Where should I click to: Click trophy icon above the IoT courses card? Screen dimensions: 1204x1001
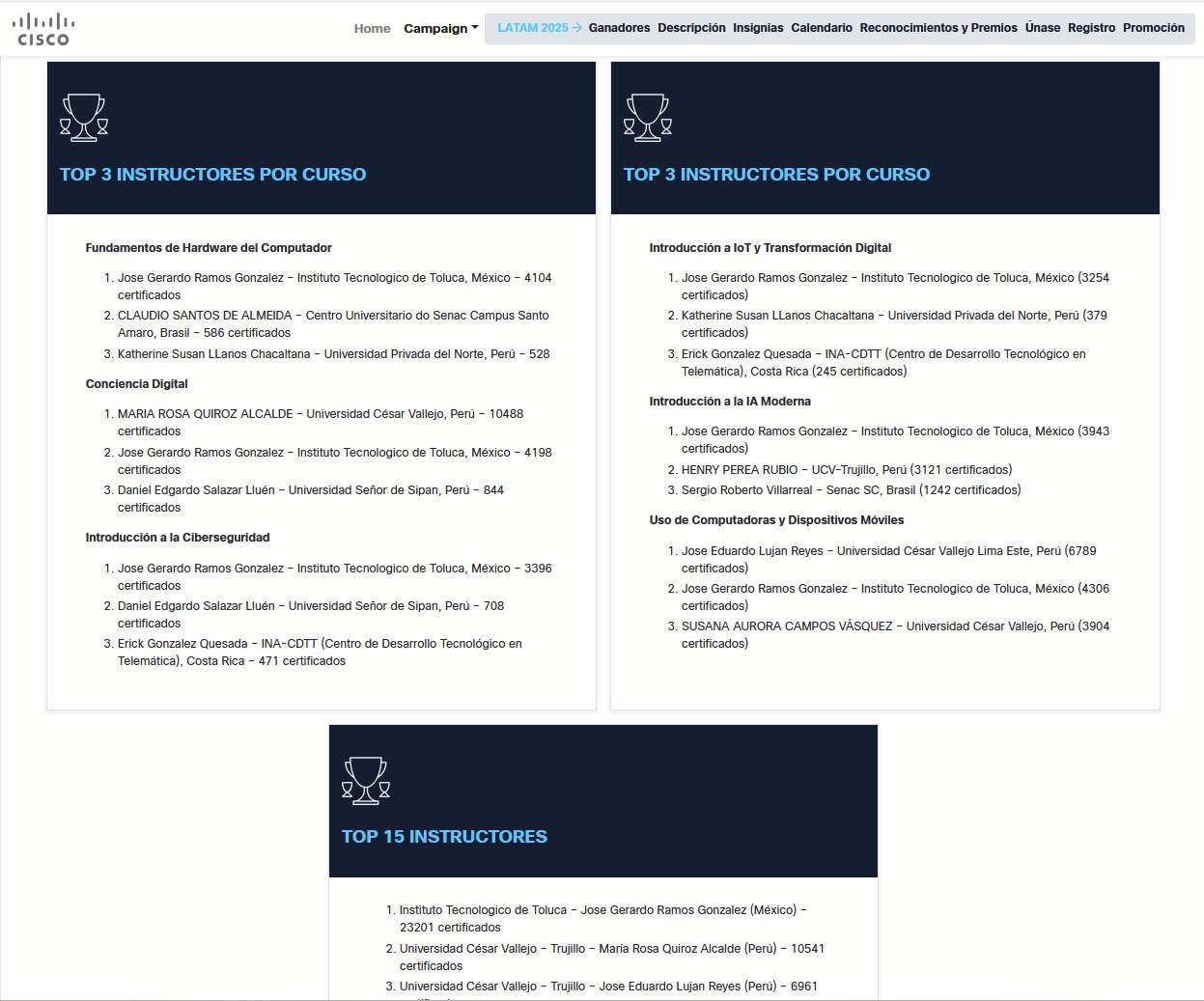tap(648, 118)
